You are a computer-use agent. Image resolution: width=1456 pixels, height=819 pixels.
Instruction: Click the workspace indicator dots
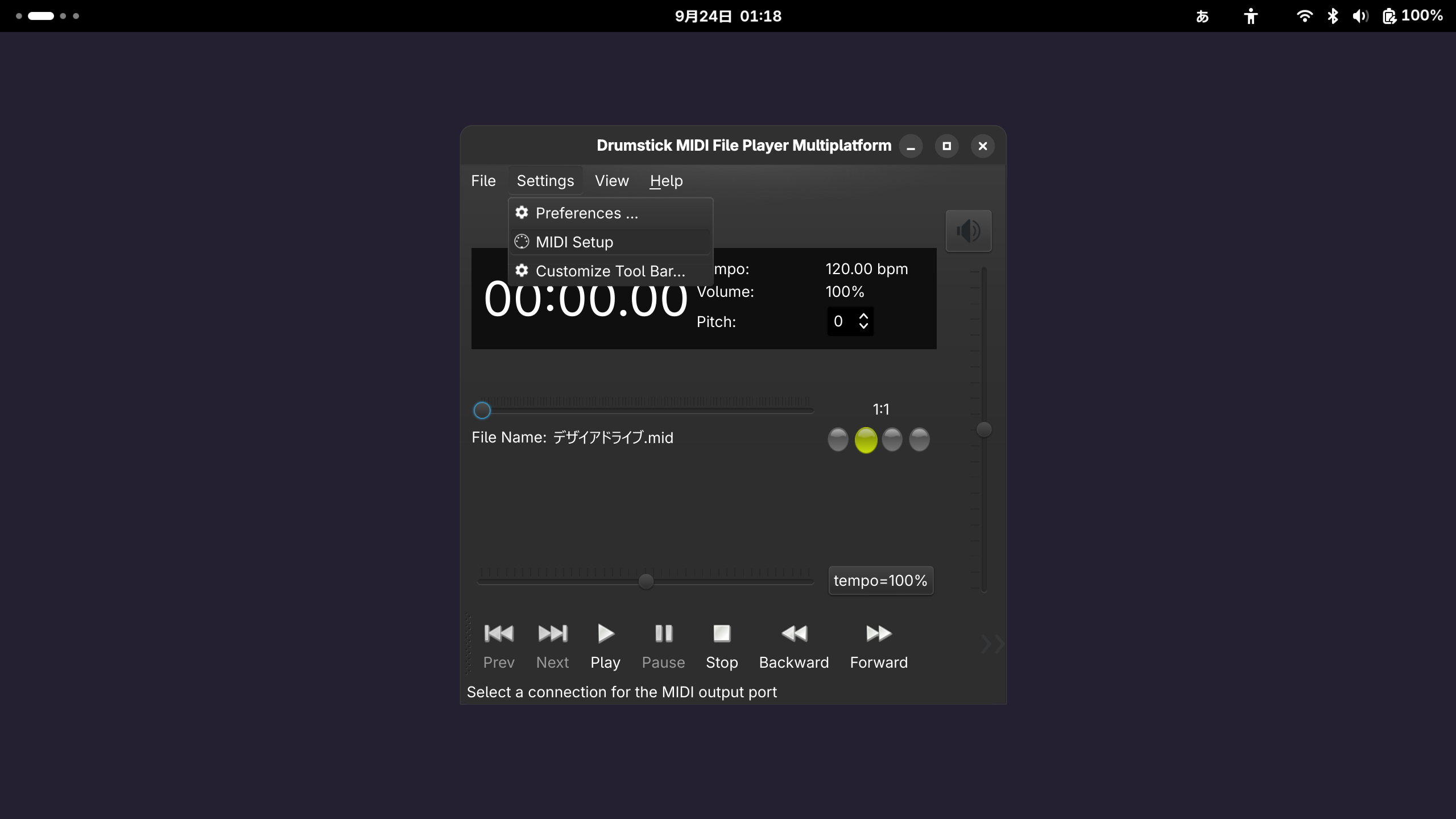coord(47,16)
